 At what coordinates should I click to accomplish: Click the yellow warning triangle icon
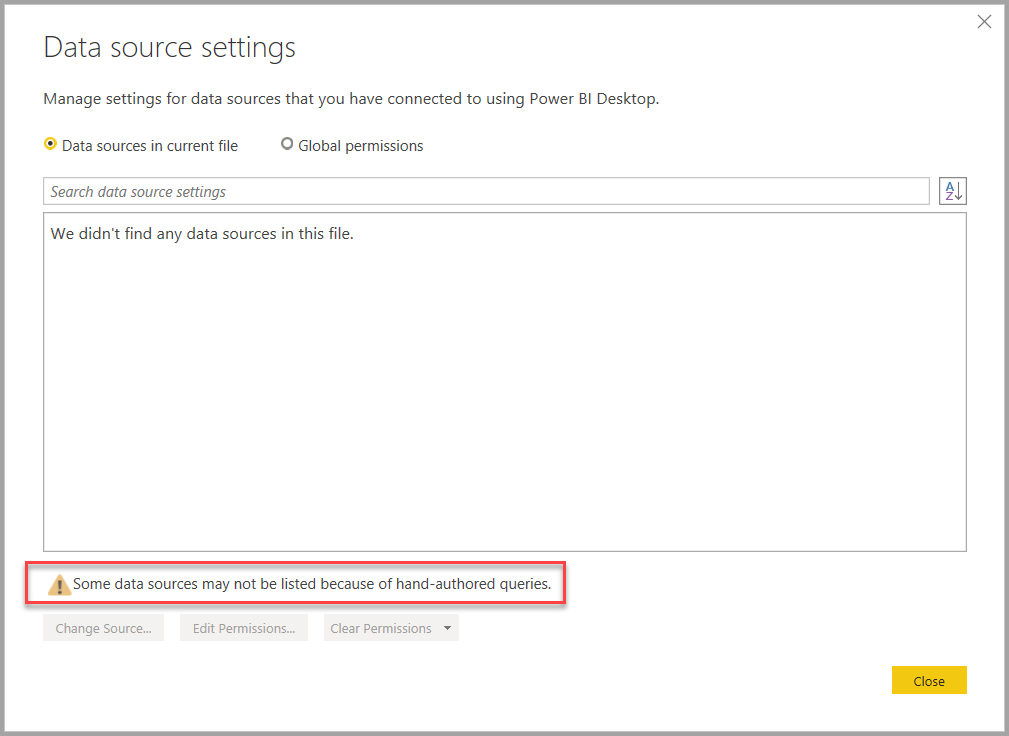point(59,585)
